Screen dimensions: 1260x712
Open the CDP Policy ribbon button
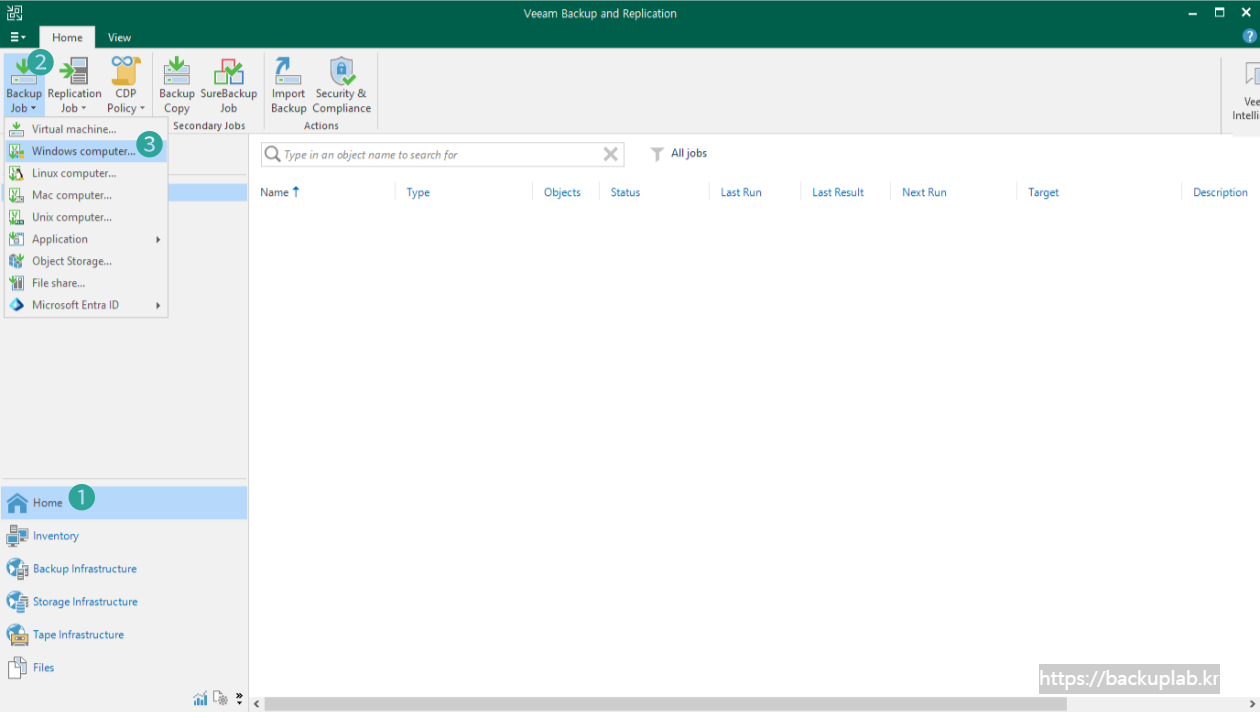126,85
